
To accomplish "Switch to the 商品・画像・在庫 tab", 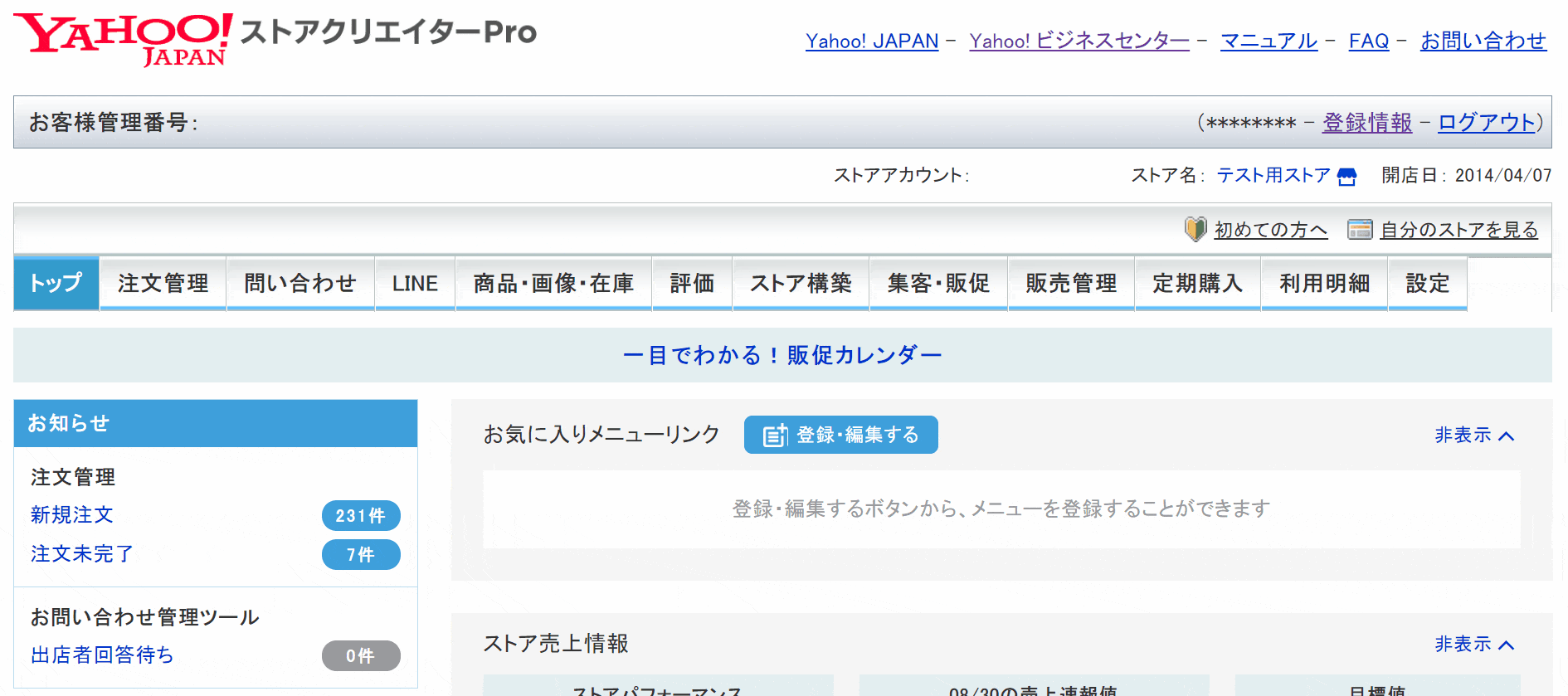I will click(553, 284).
